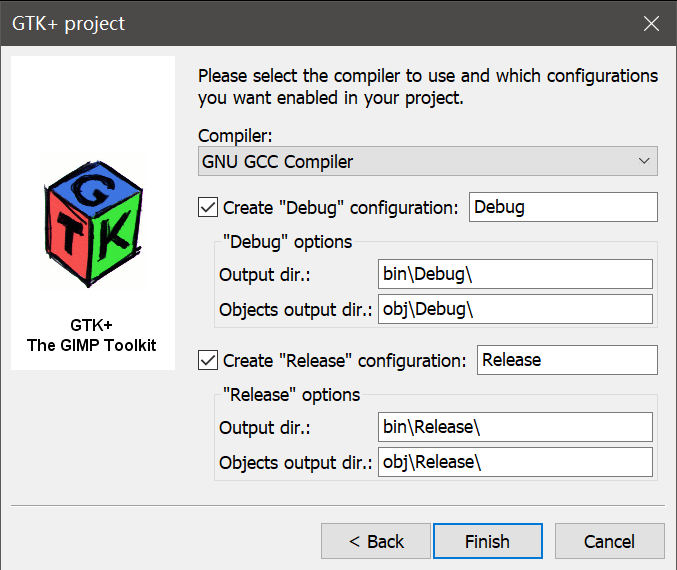Click the Release configuration name field
This screenshot has height=570, width=677.
click(567, 360)
